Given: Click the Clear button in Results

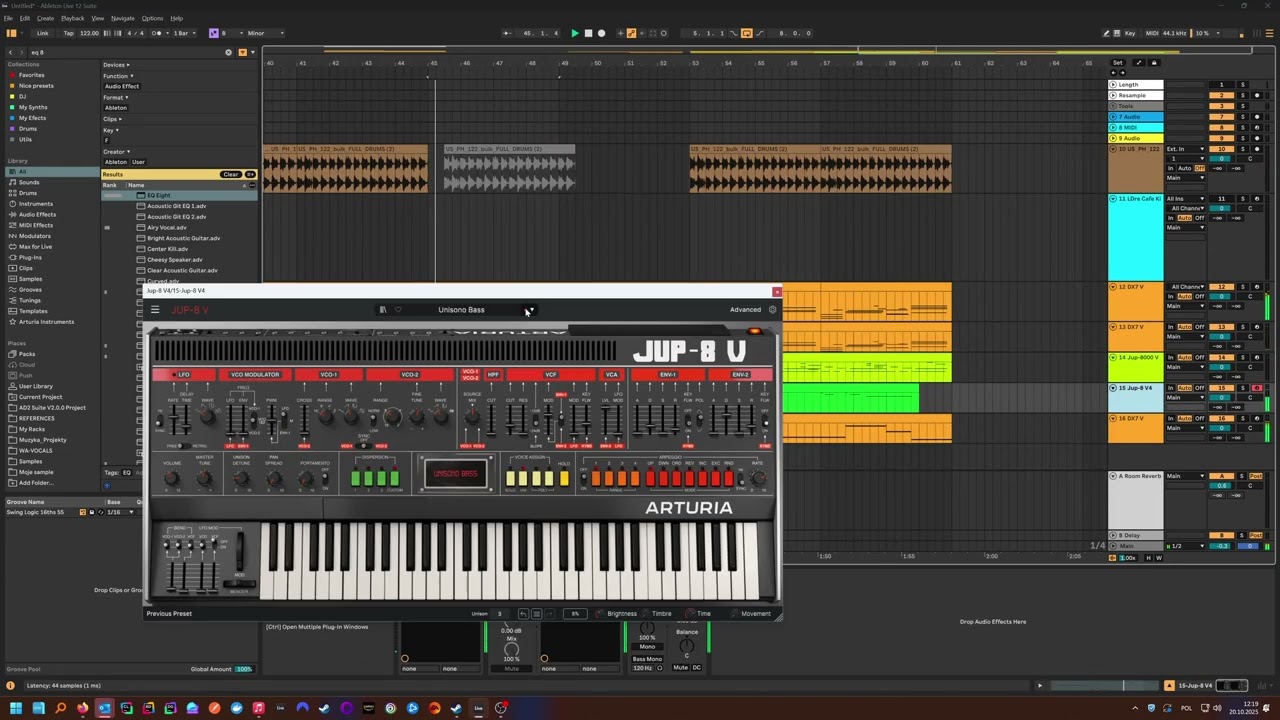Looking at the screenshot, I should [231, 174].
